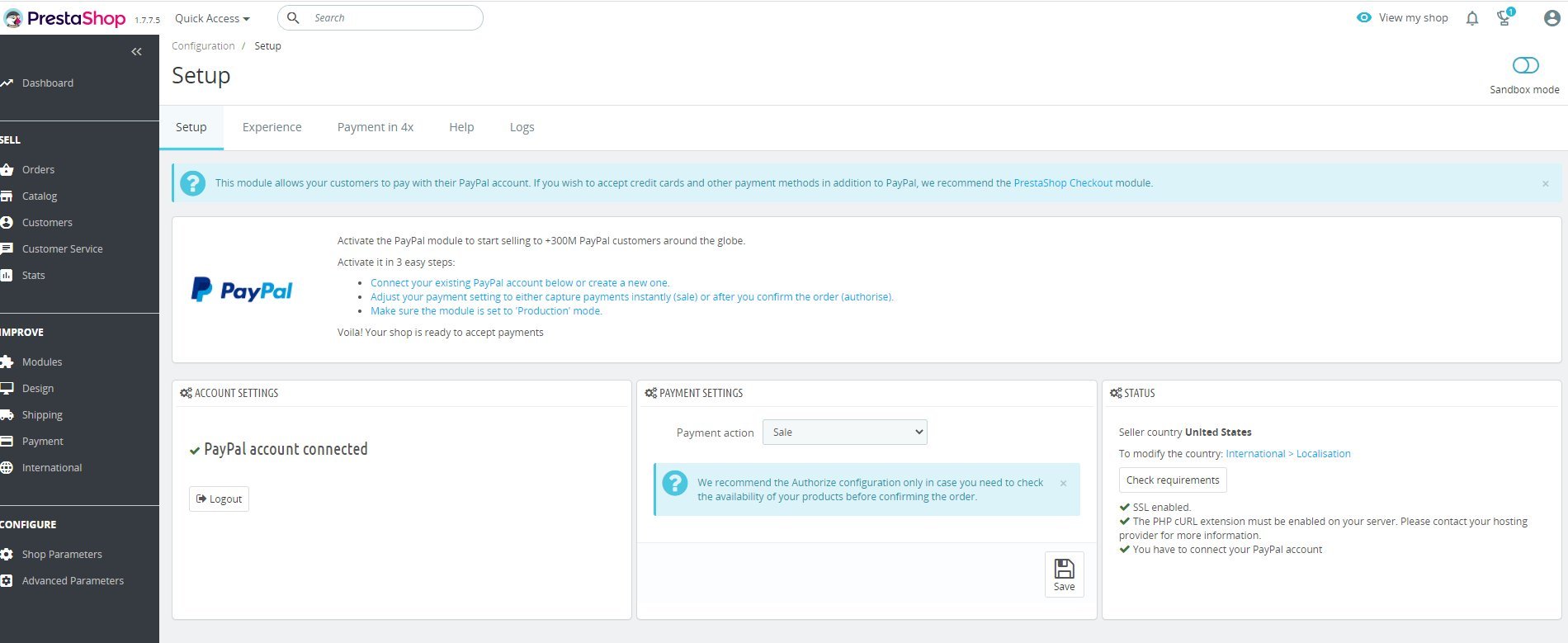Open the Logs tab
1568x643 pixels.
click(x=522, y=127)
